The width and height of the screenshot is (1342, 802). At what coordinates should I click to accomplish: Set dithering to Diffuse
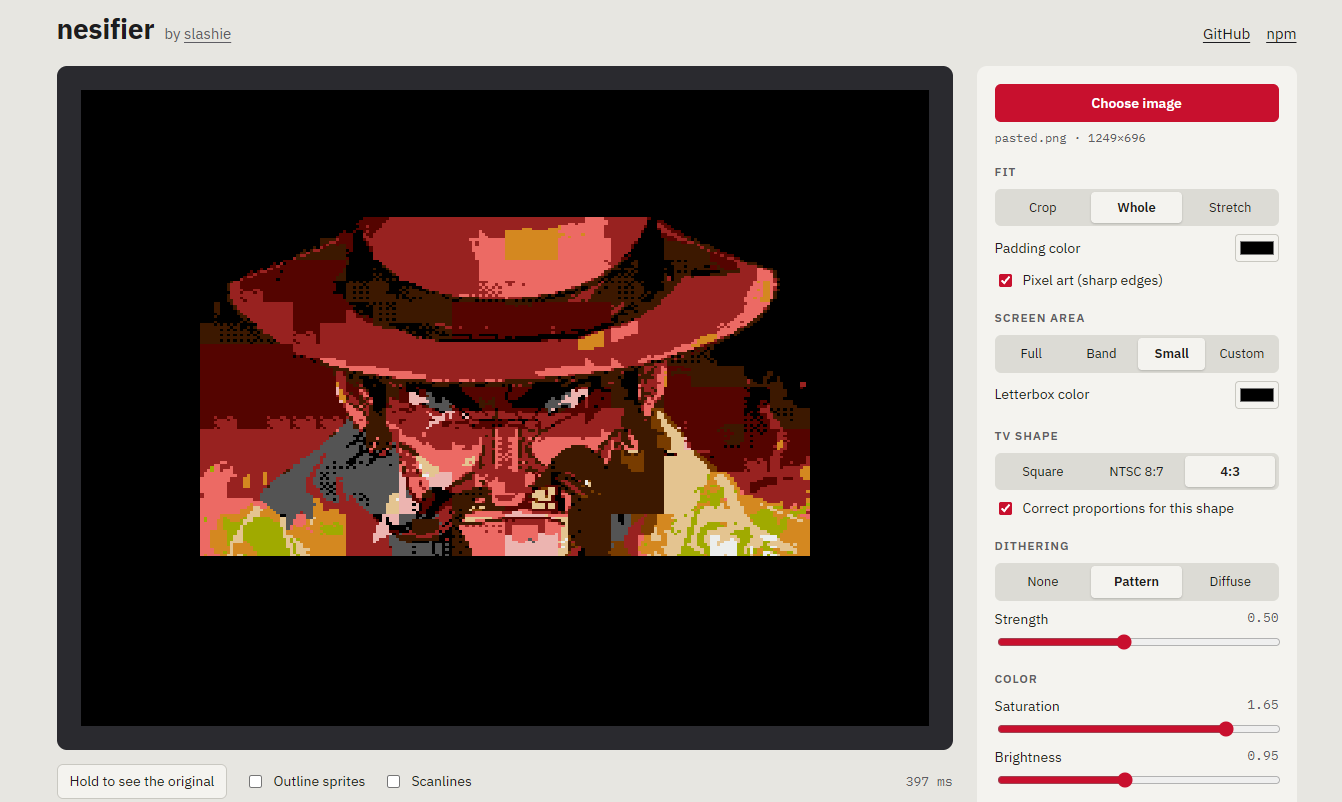click(x=1229, y=582)
